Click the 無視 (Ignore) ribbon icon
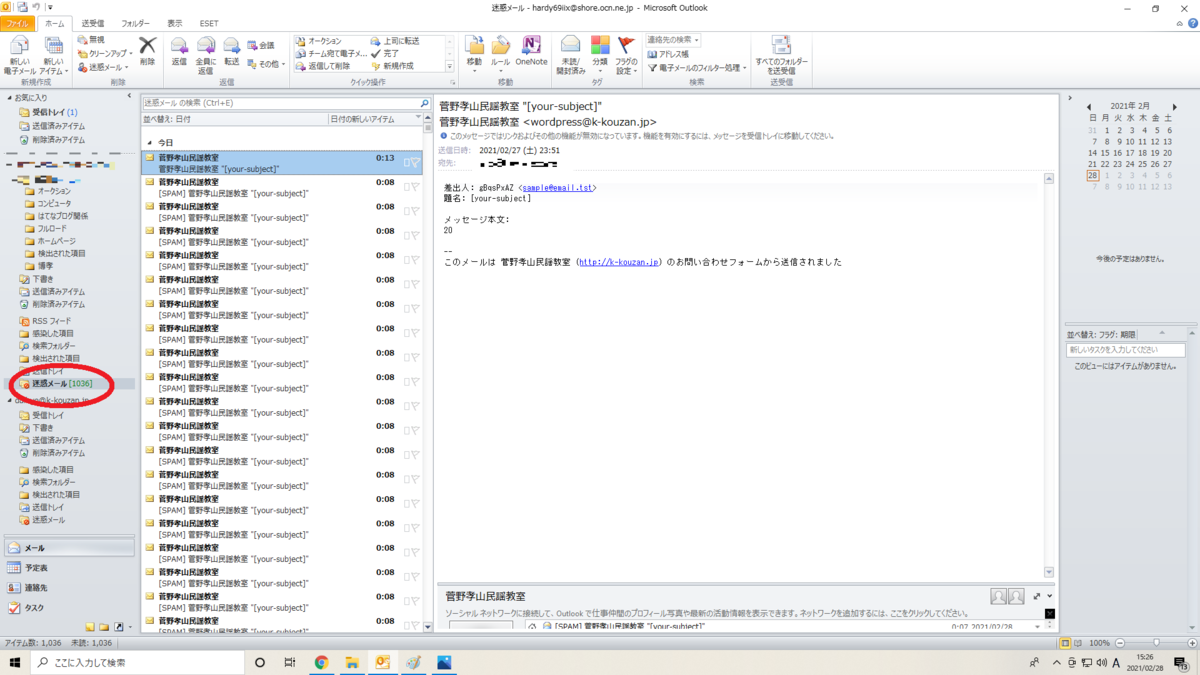This screenshot has height=675, width=1200. 91,40
